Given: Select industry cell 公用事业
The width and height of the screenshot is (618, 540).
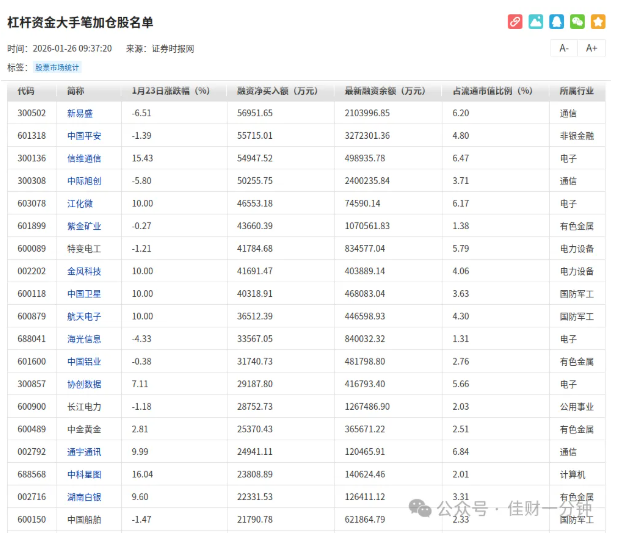Looking at the screenshot, I should (x=577, y=407).
